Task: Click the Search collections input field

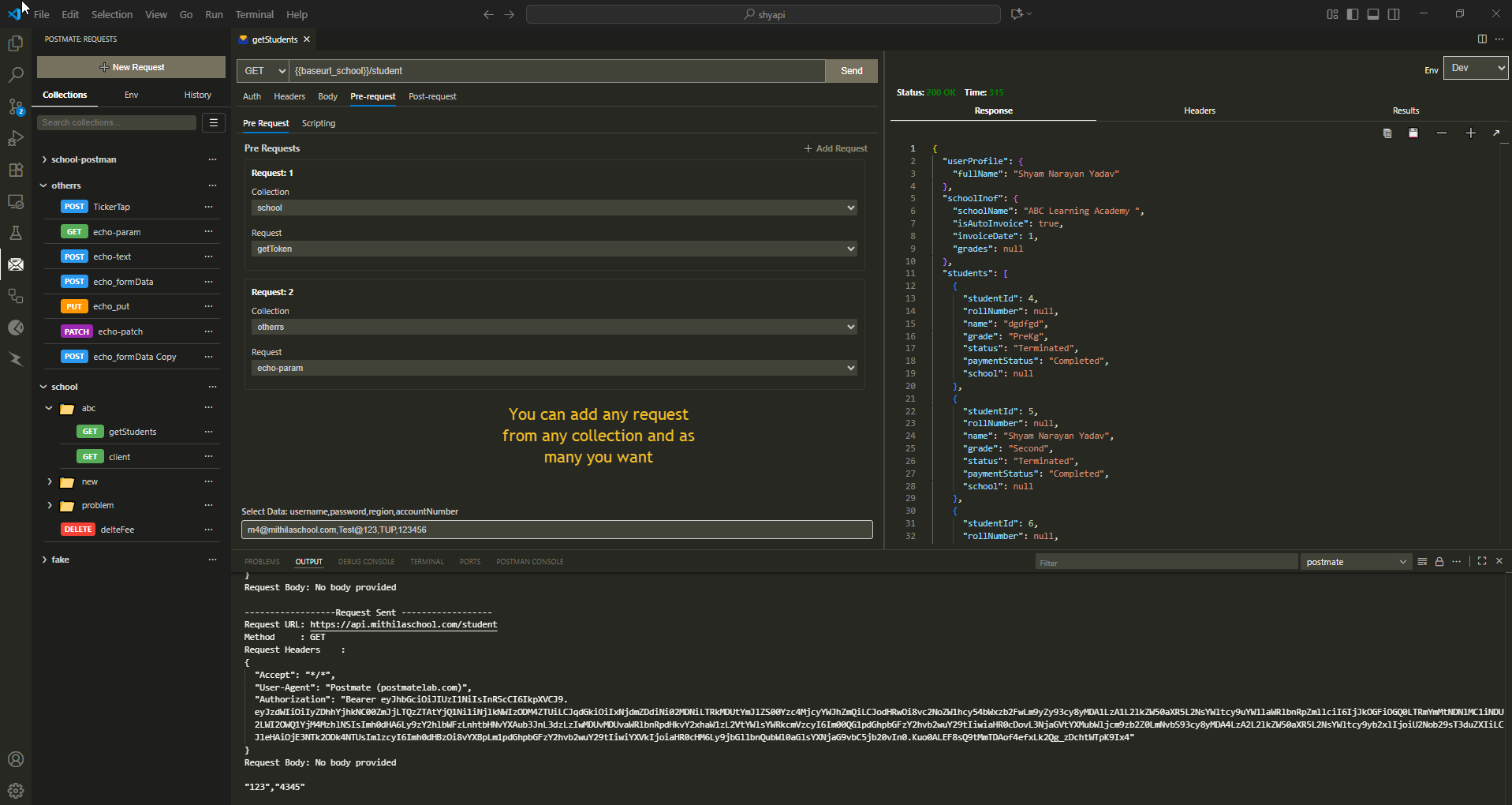Action: (116, 122)
